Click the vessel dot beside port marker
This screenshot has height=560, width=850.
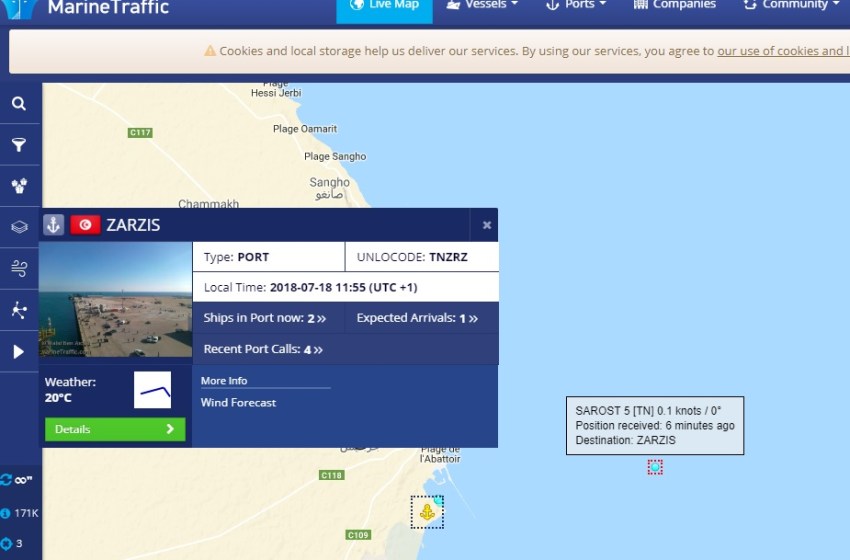click(438, 500)
